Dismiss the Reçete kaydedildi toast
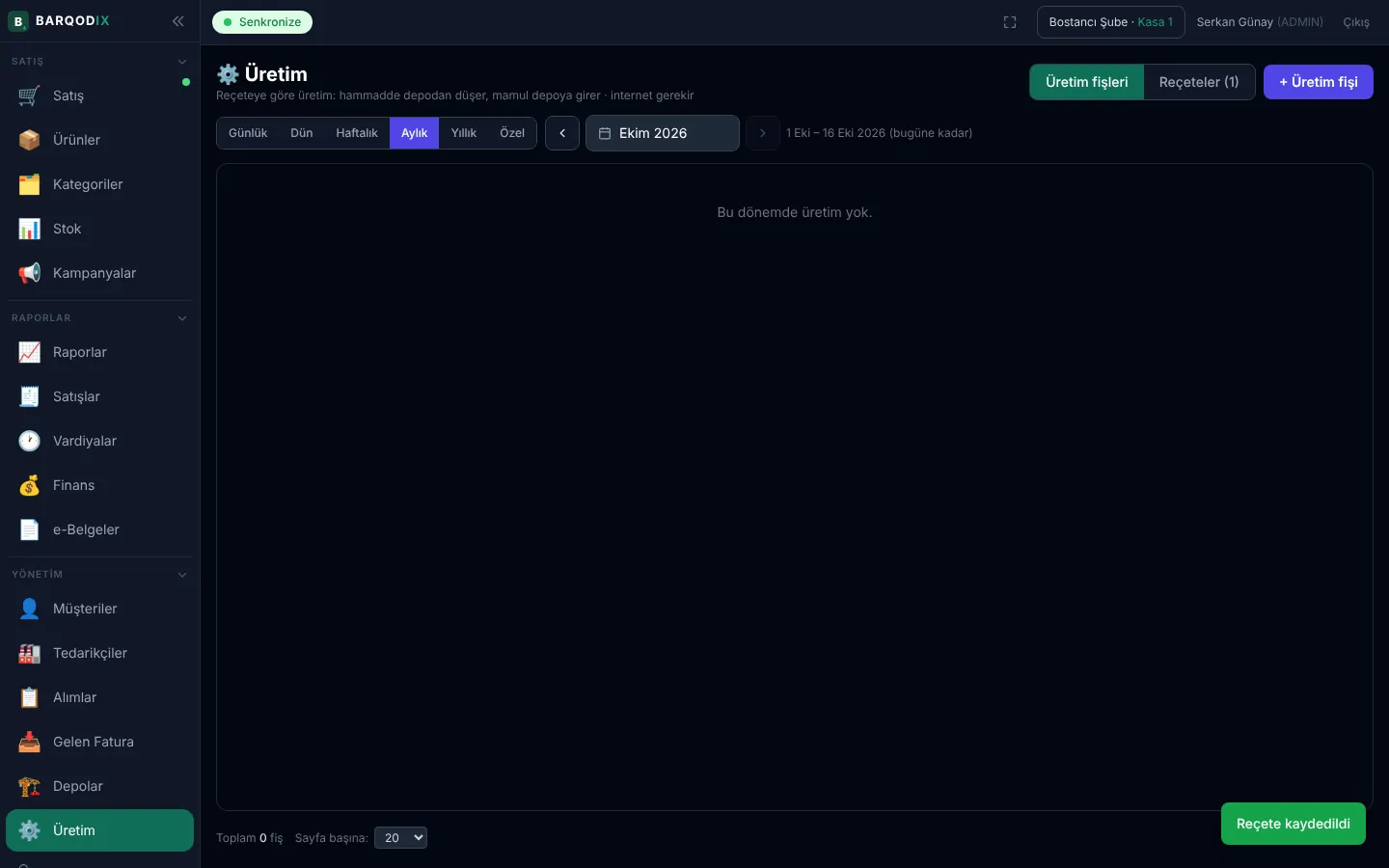This screenshot has width=1389, height=868. (x=1294, y=824)
